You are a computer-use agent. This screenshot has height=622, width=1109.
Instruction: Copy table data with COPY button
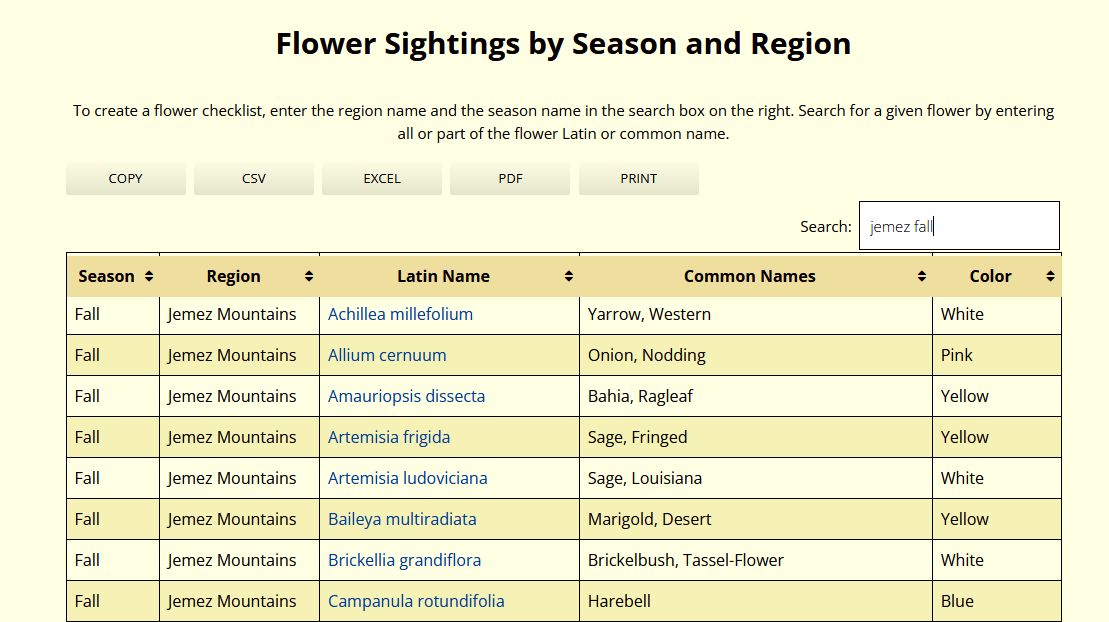tap(126, 178)
